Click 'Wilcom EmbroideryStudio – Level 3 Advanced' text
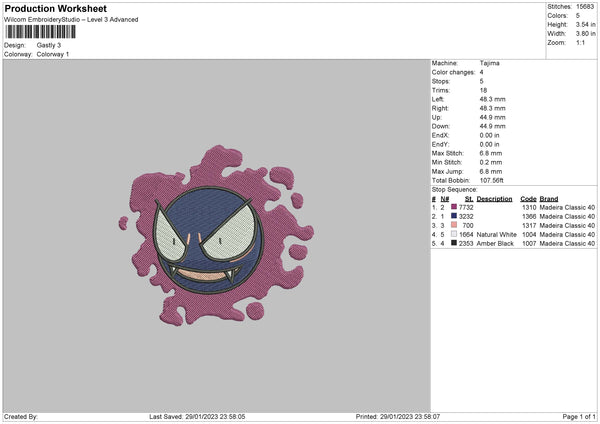The width and height of the screenshot is (600, 424). pyautogui.click(x=71, y=20)
